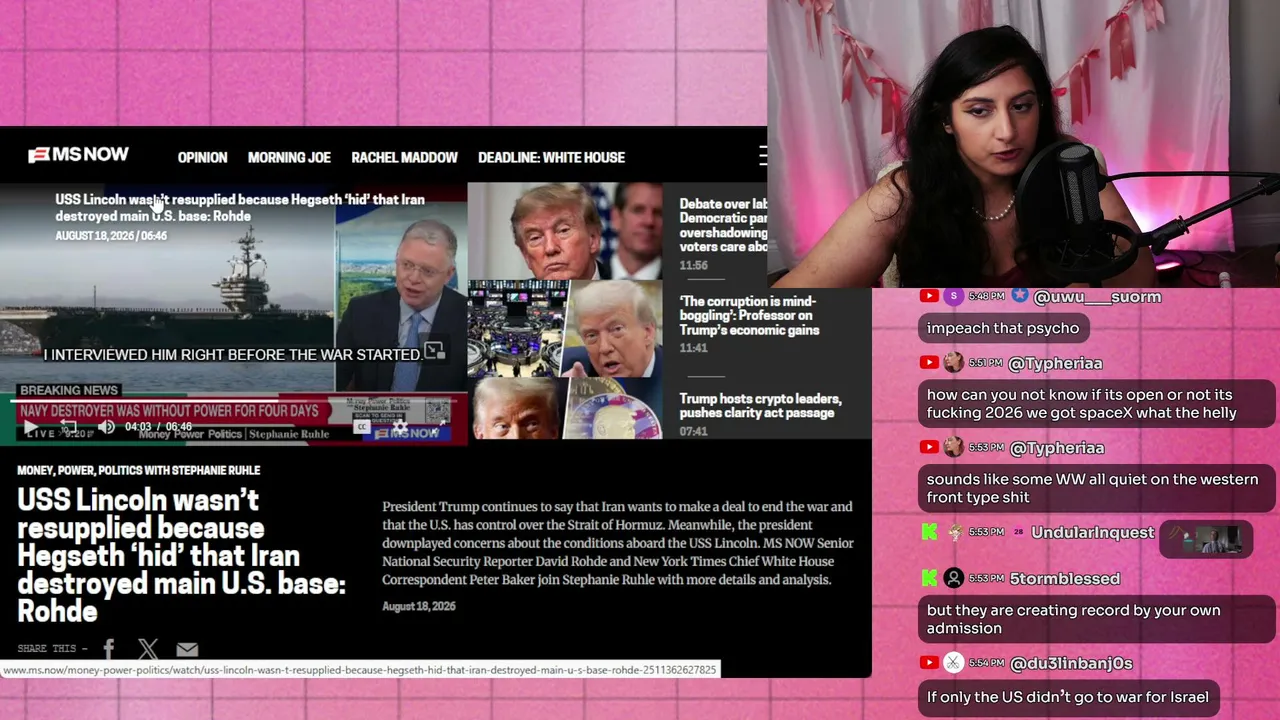Image resolution: width=1280 pixels, height=720 pixels.
Task: Navigate to Deadline: White House
Action: (x=551, y=157)
